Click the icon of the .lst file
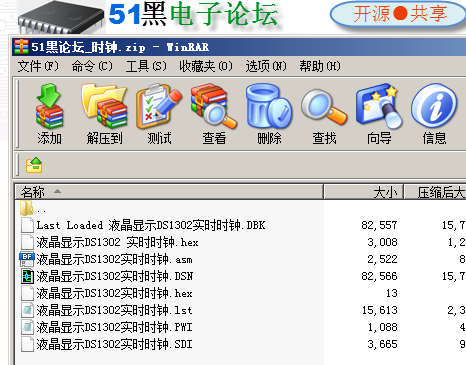The width and height of the screenshot is (466, 365). (x=27, y=310)
